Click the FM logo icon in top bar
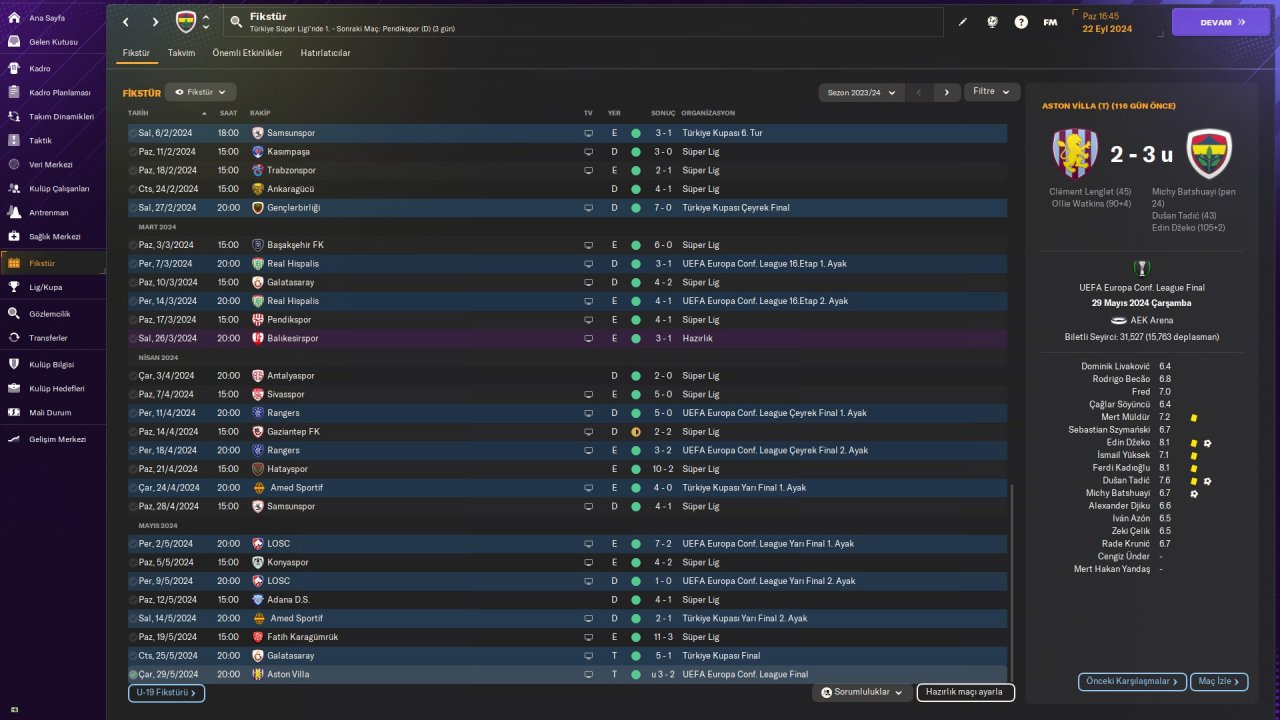 click(x=1050, y=22)
